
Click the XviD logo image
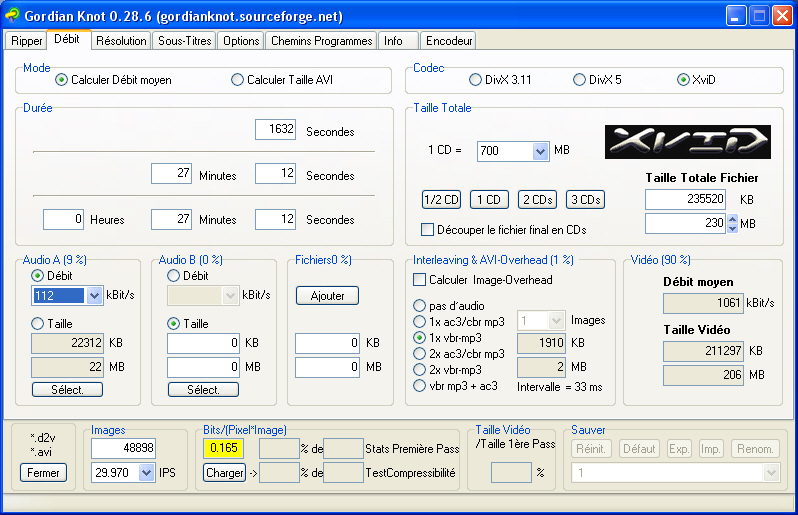click(x=687, y=142)
